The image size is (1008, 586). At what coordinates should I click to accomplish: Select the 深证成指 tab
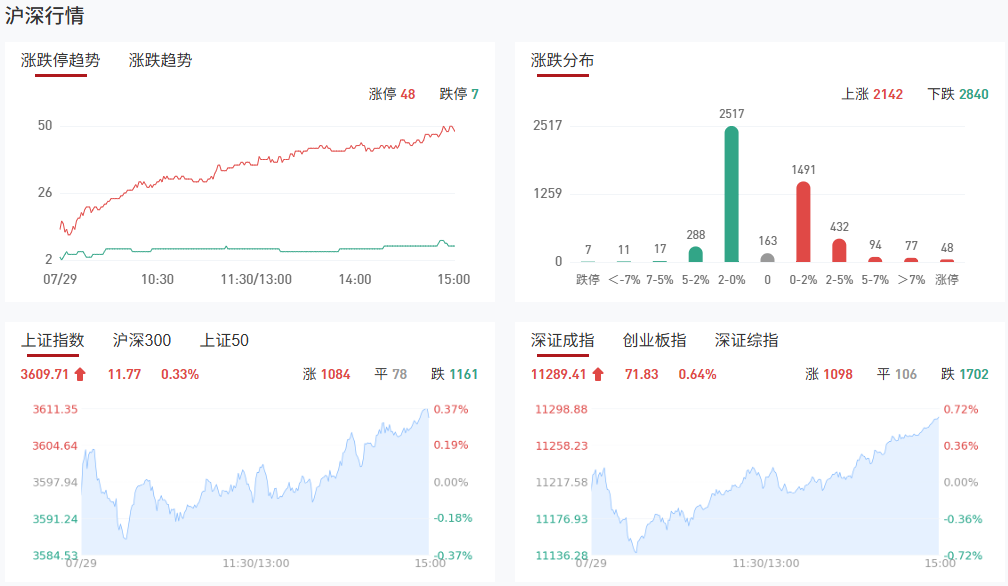click(562, 341)
